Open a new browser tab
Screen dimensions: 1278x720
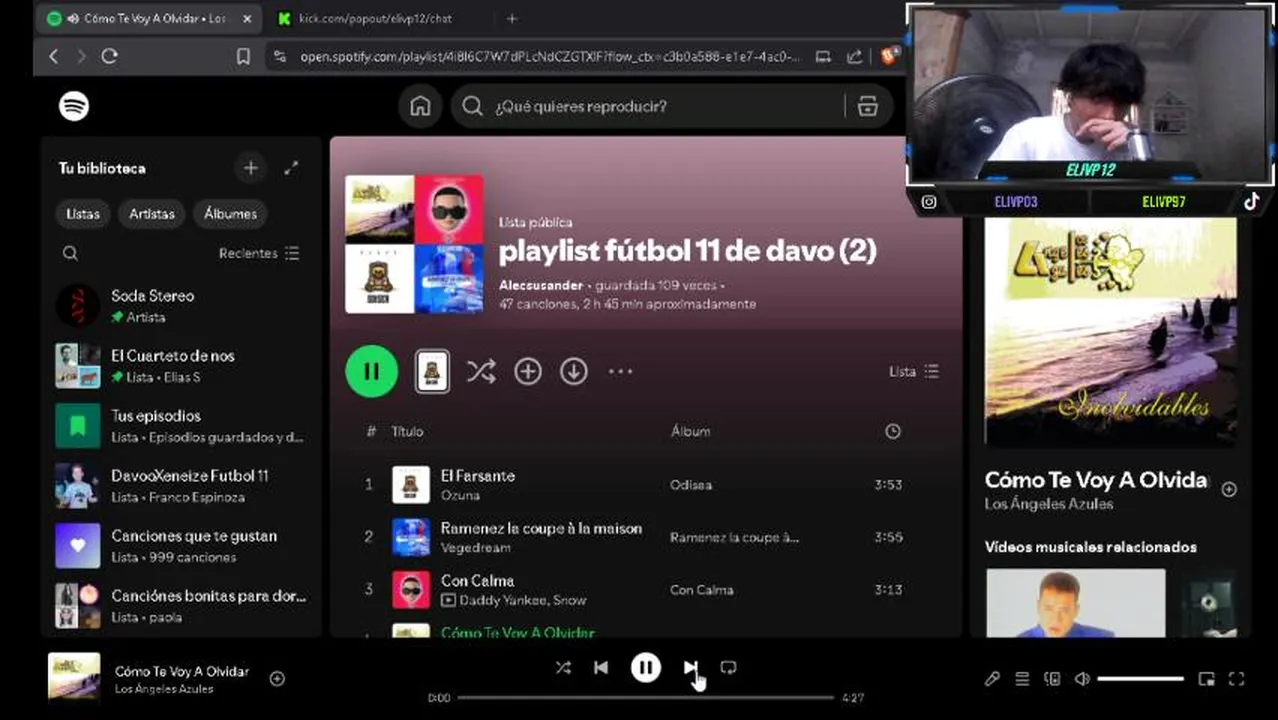click(x=512, y=19)
